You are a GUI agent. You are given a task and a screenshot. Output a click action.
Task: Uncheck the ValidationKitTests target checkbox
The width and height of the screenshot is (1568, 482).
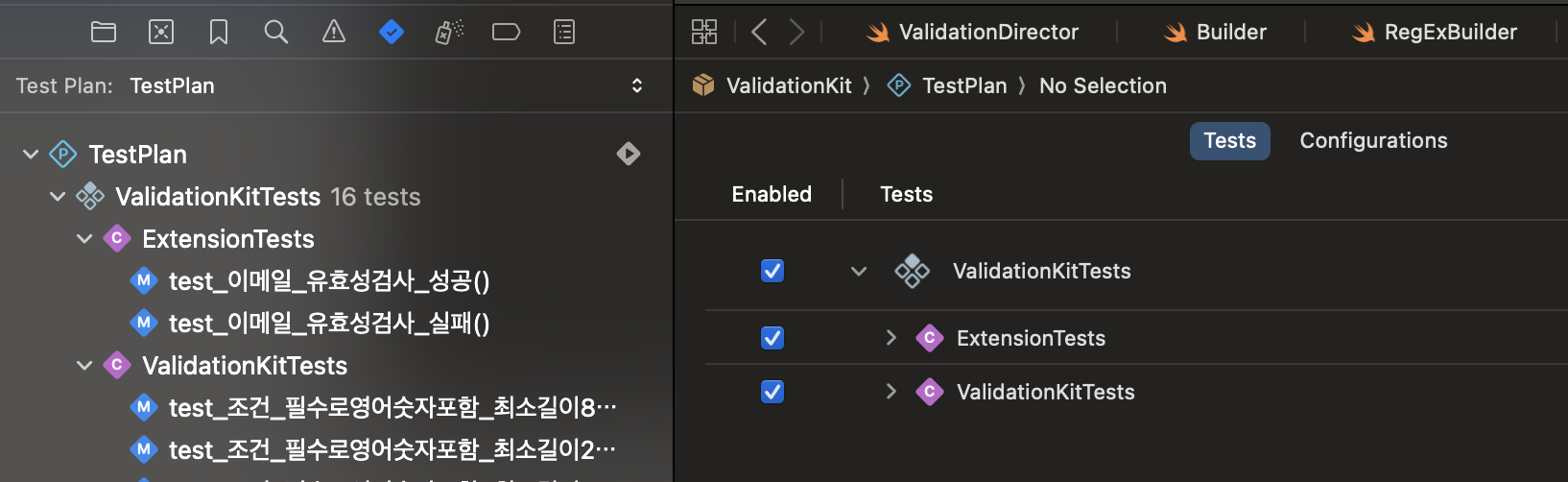[x=772, y=271]
